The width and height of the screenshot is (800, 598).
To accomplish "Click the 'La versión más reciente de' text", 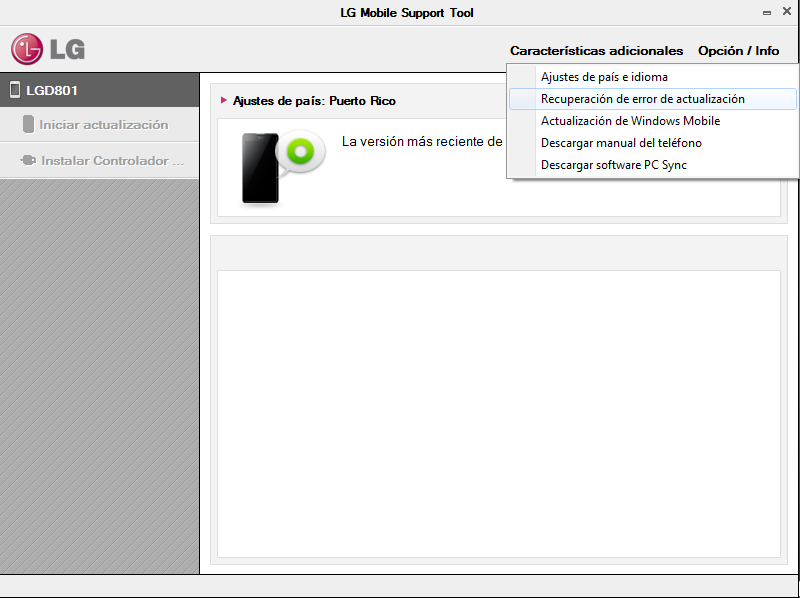I will (x=422, y=141).
